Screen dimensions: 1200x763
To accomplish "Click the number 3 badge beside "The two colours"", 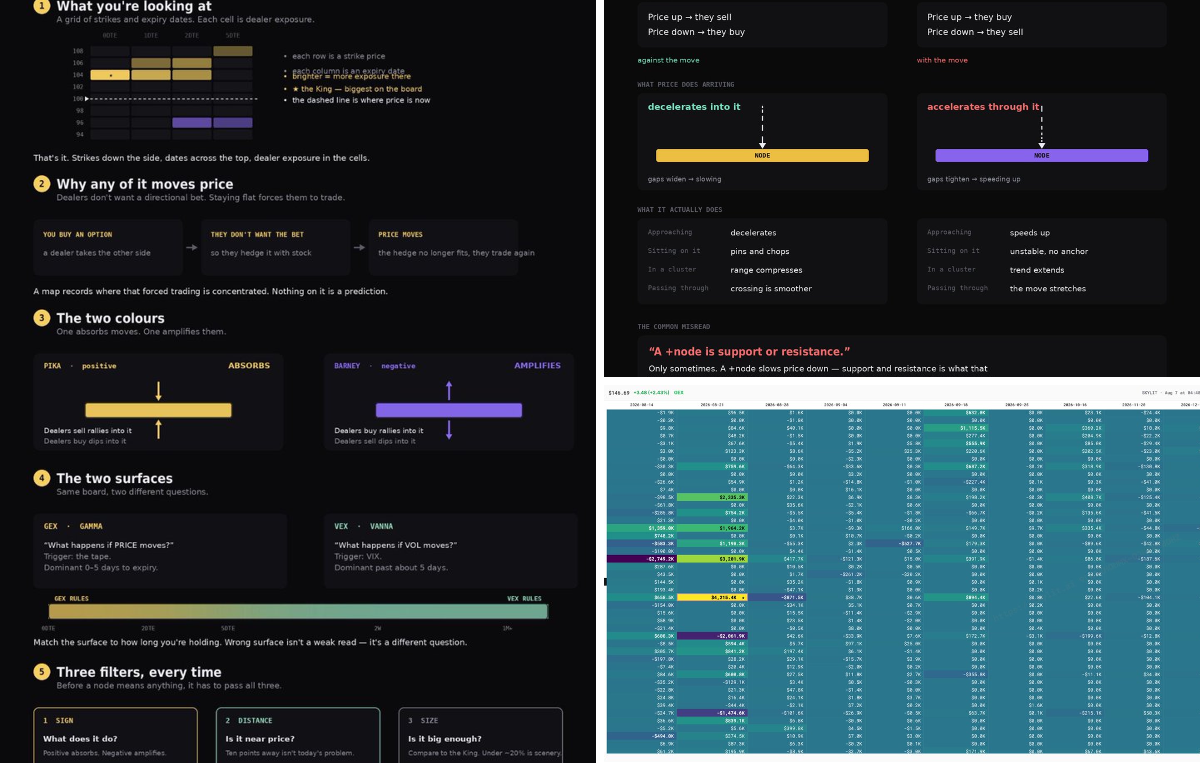I will [x=41, y=318].
